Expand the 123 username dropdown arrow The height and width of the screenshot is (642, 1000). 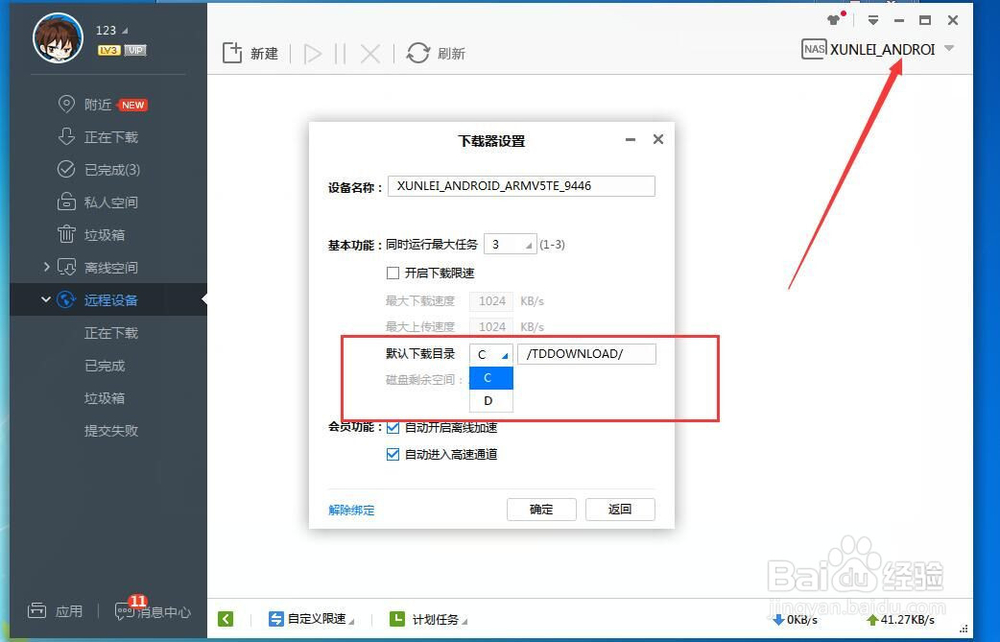tap(125, 31)
